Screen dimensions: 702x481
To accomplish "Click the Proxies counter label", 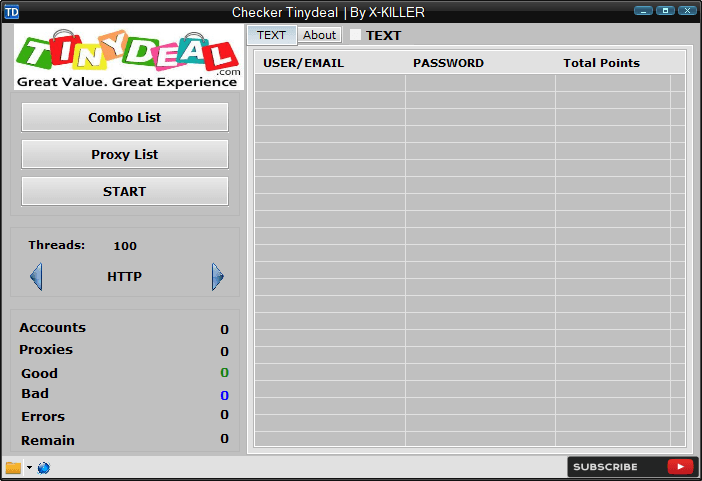I will click(46, 350).
